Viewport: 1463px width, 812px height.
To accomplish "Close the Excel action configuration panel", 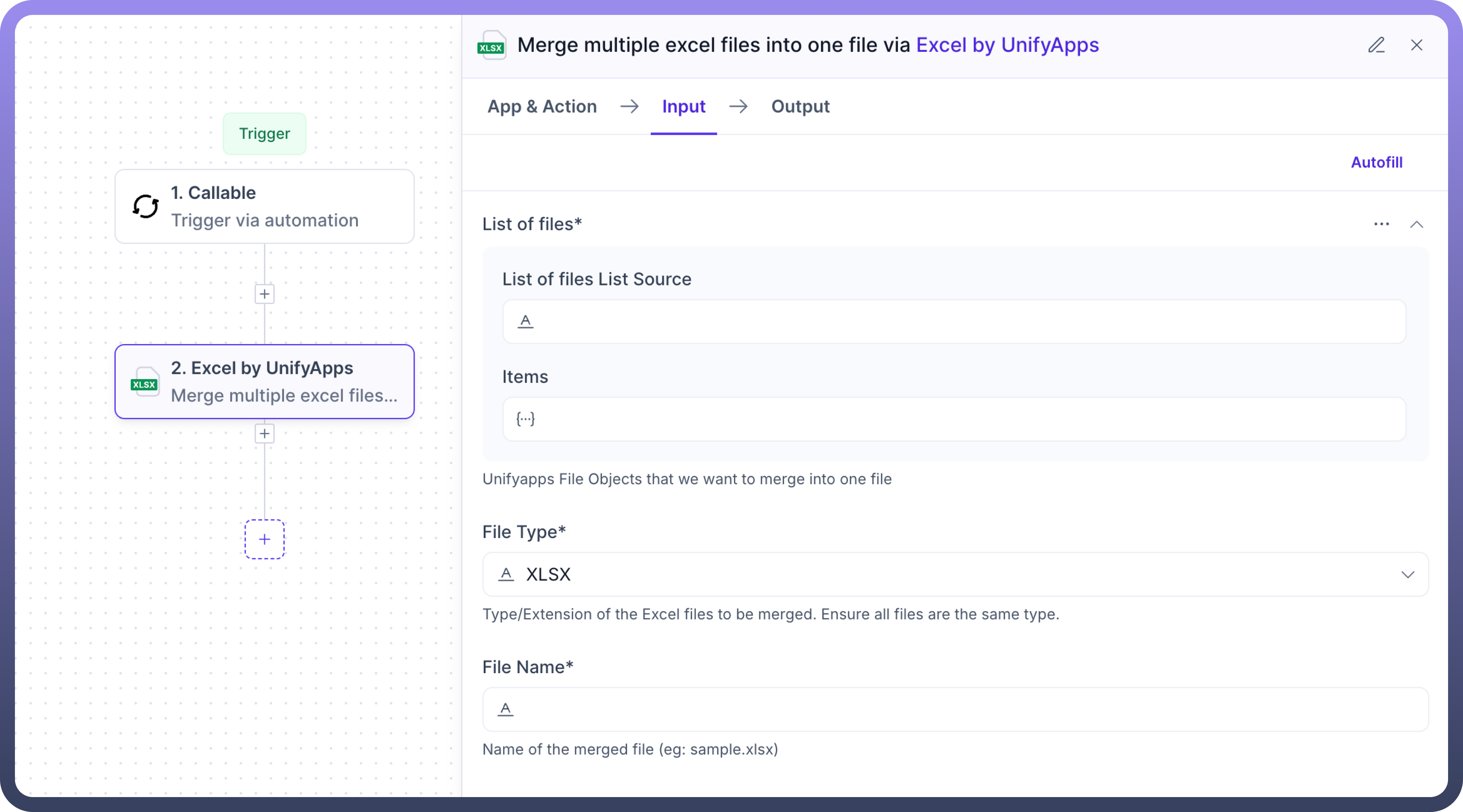I will click(1416, 45).
